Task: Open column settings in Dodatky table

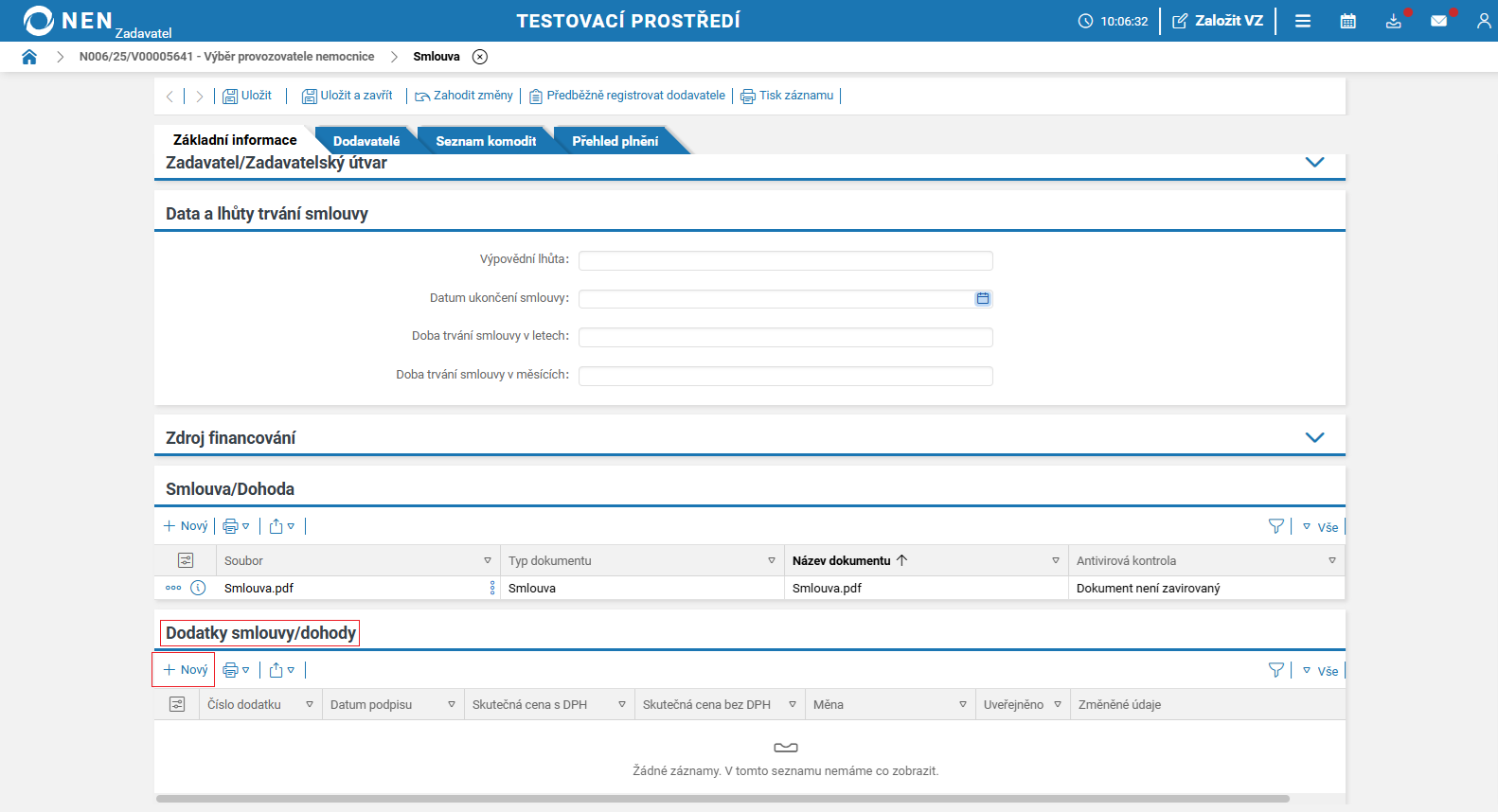Action: [177, 705]
